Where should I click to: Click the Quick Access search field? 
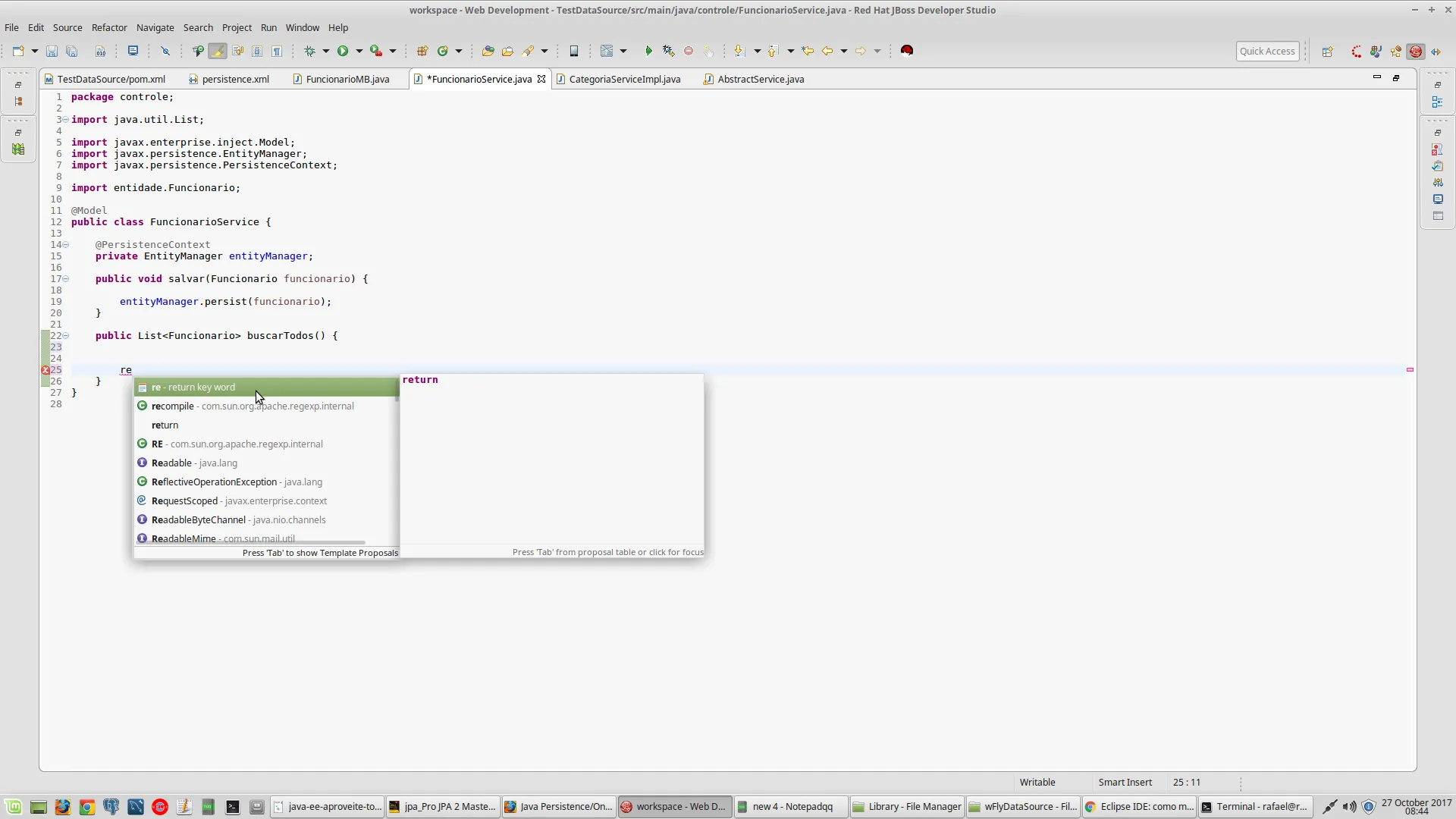pos(1266,51)
